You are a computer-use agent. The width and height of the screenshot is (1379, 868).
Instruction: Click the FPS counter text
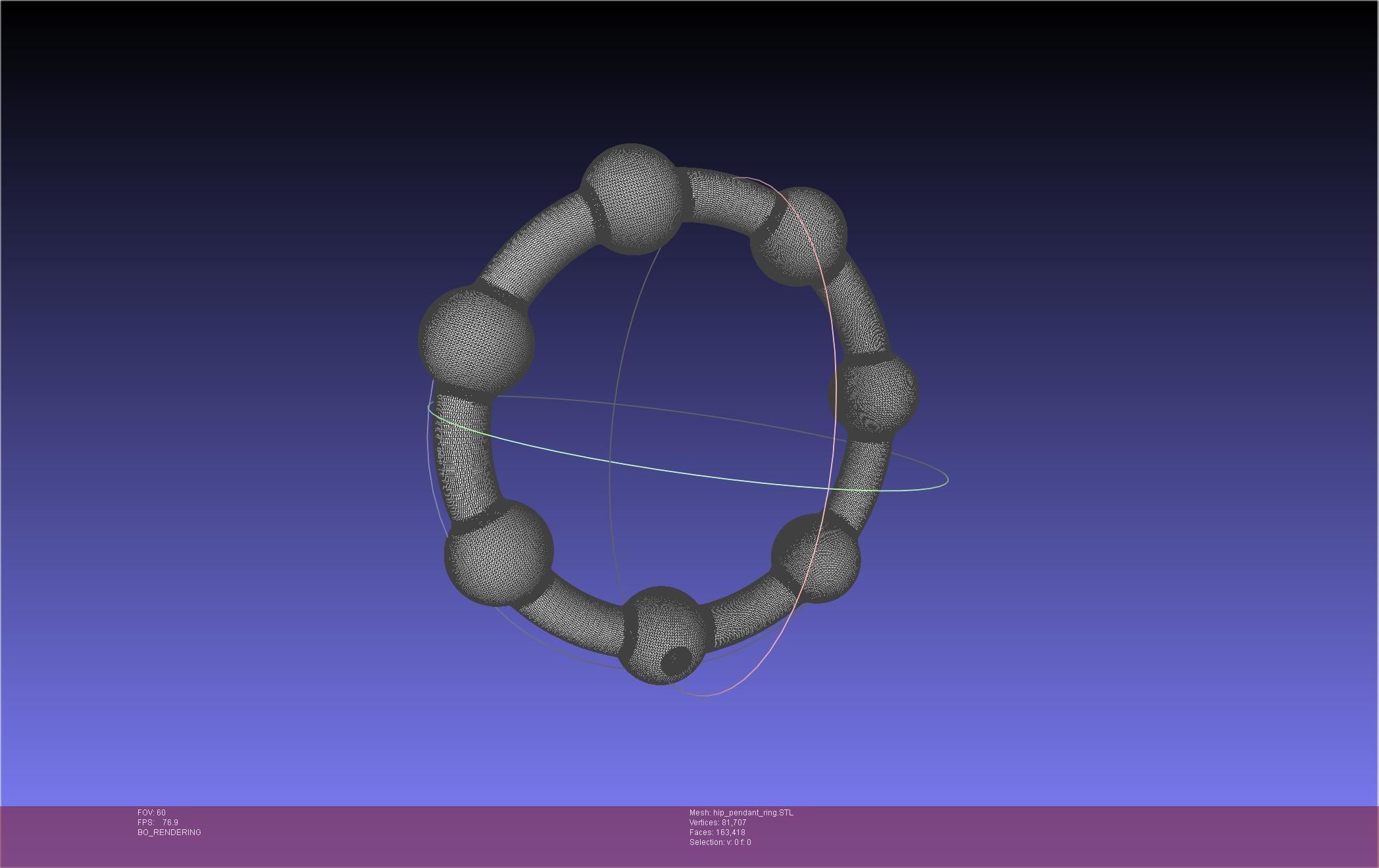tap(158, 823)
